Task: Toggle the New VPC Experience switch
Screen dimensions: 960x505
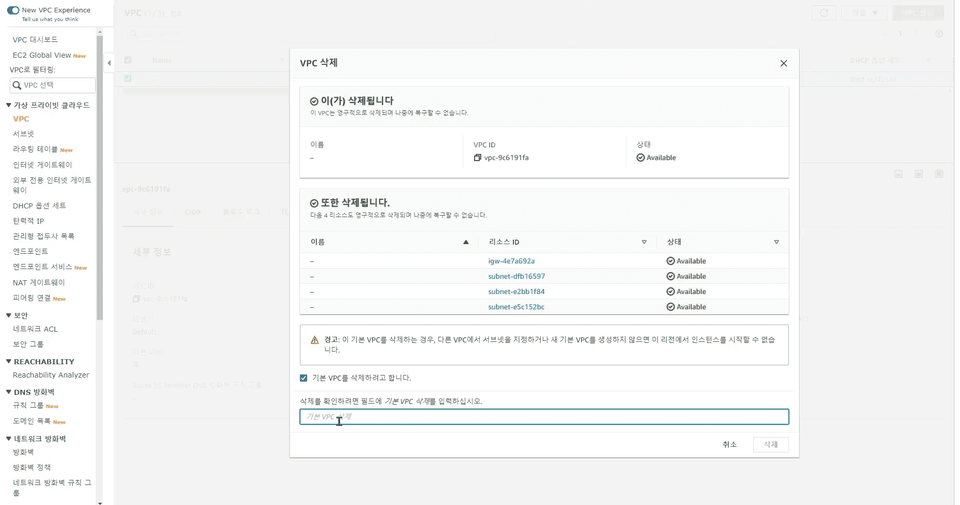Action: click(13, 10)
